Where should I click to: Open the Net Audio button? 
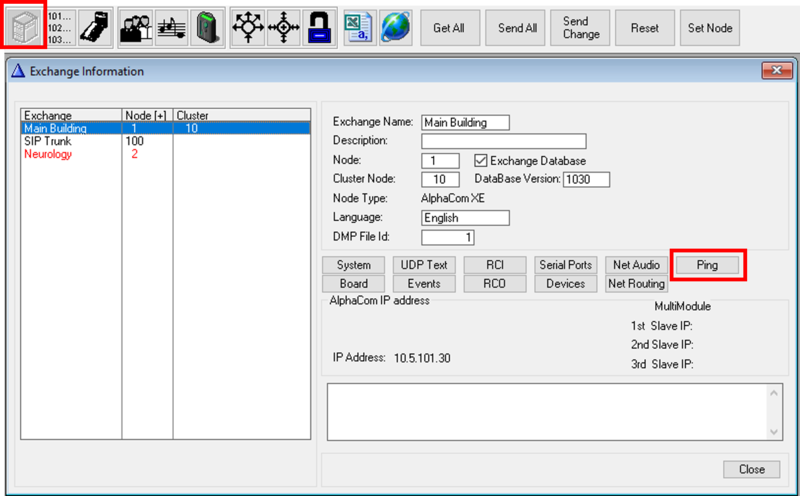[636, 265]
